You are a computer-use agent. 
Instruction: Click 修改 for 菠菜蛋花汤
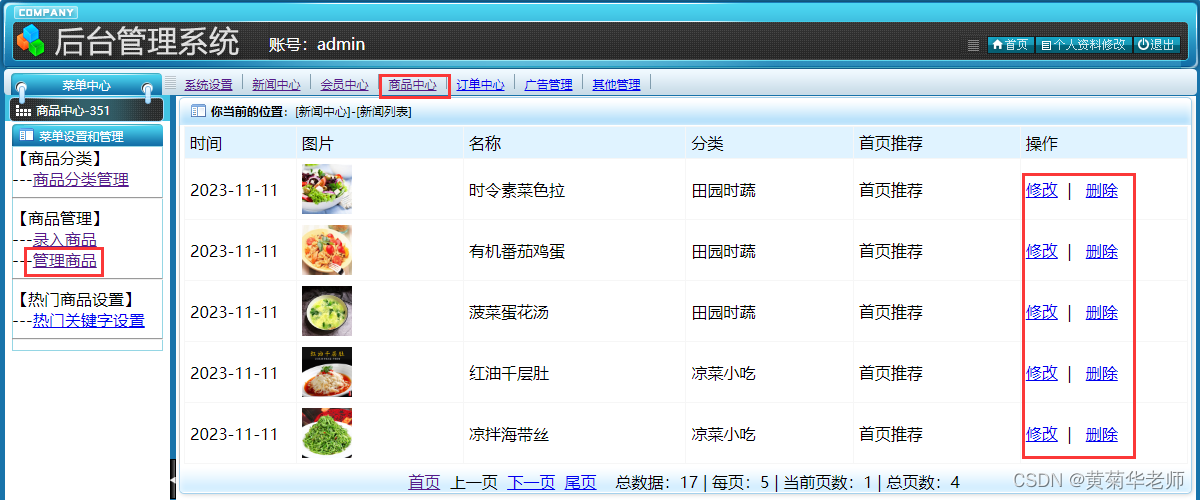pyautogui.click(x=1042, y=312)
